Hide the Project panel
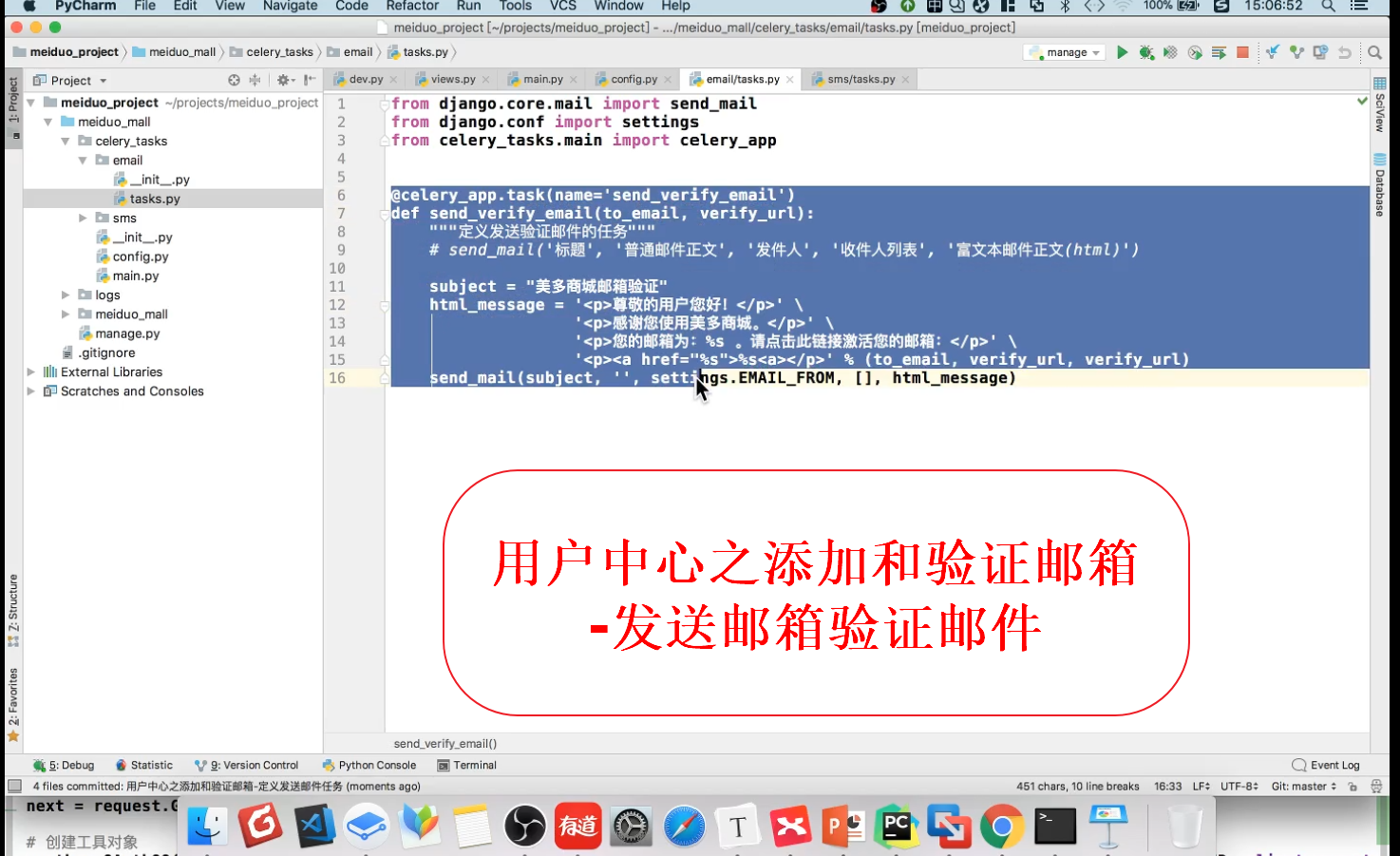Screen dimensions: 1400x856 (310, 80)
